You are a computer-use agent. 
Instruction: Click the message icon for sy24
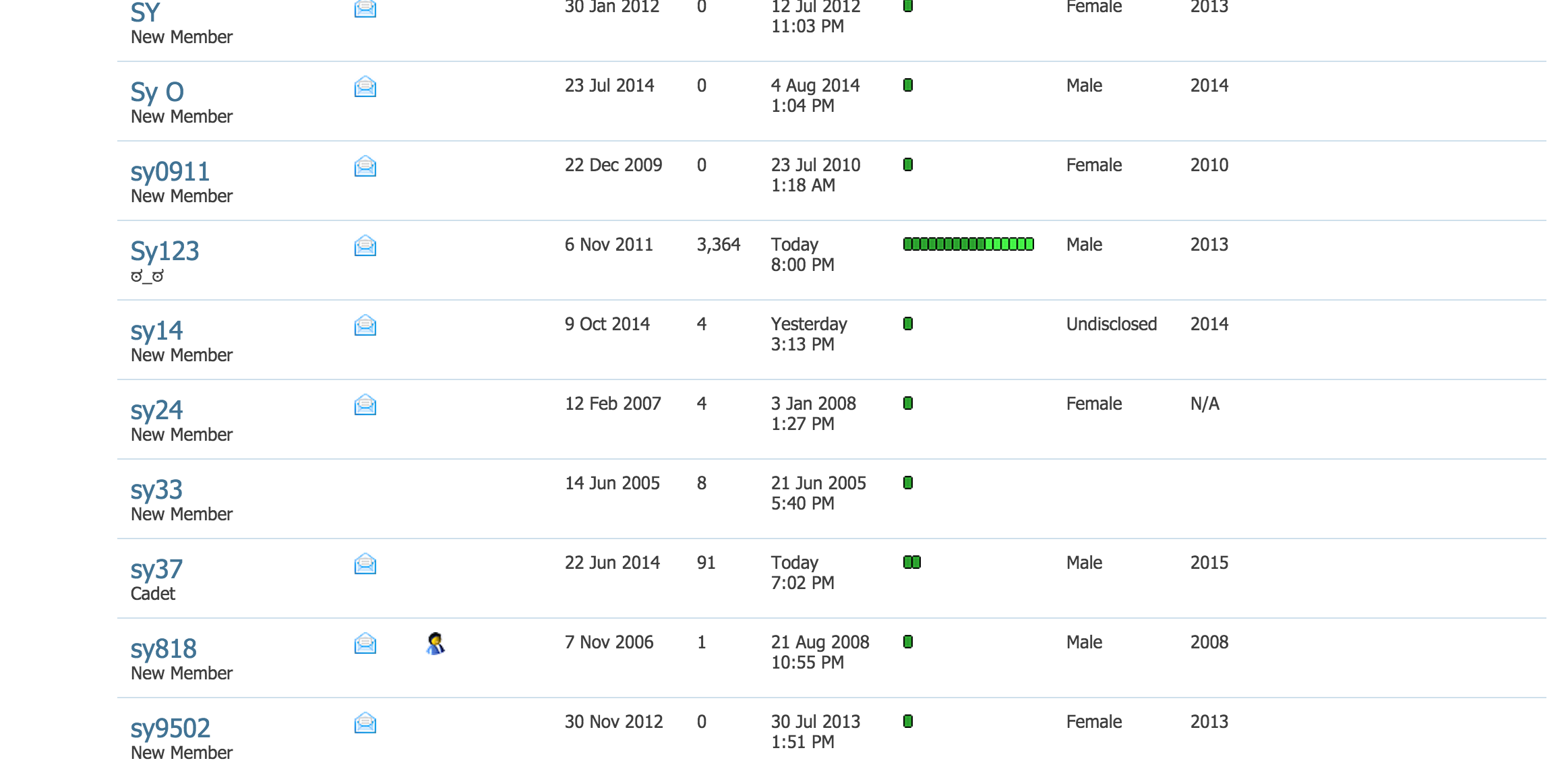tap(365, 404)
